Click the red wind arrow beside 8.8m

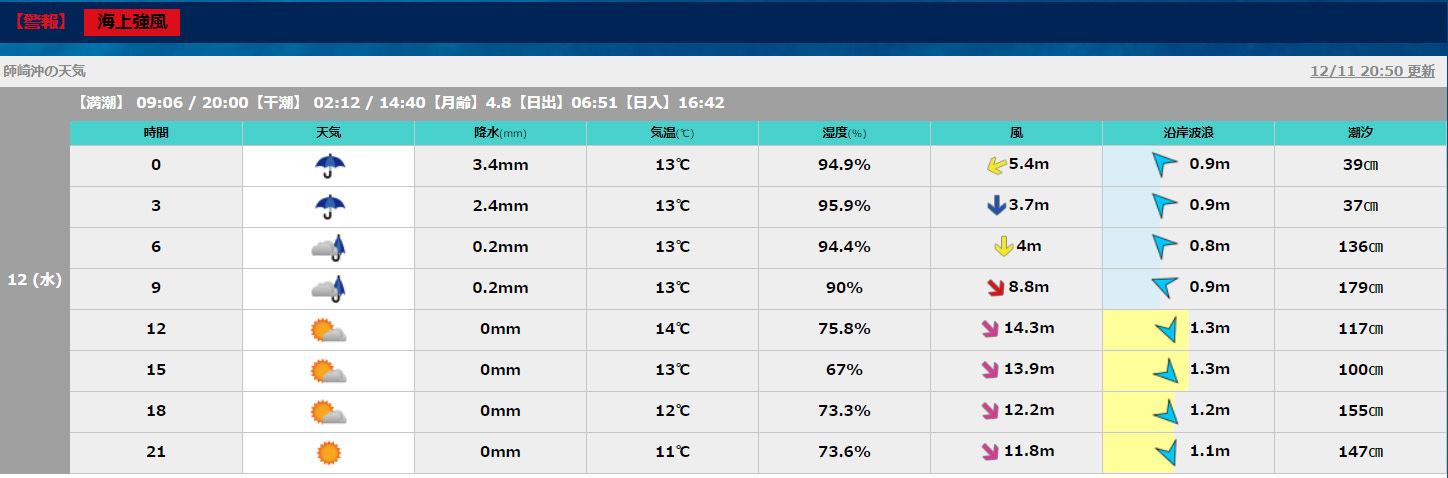[996, 288]
